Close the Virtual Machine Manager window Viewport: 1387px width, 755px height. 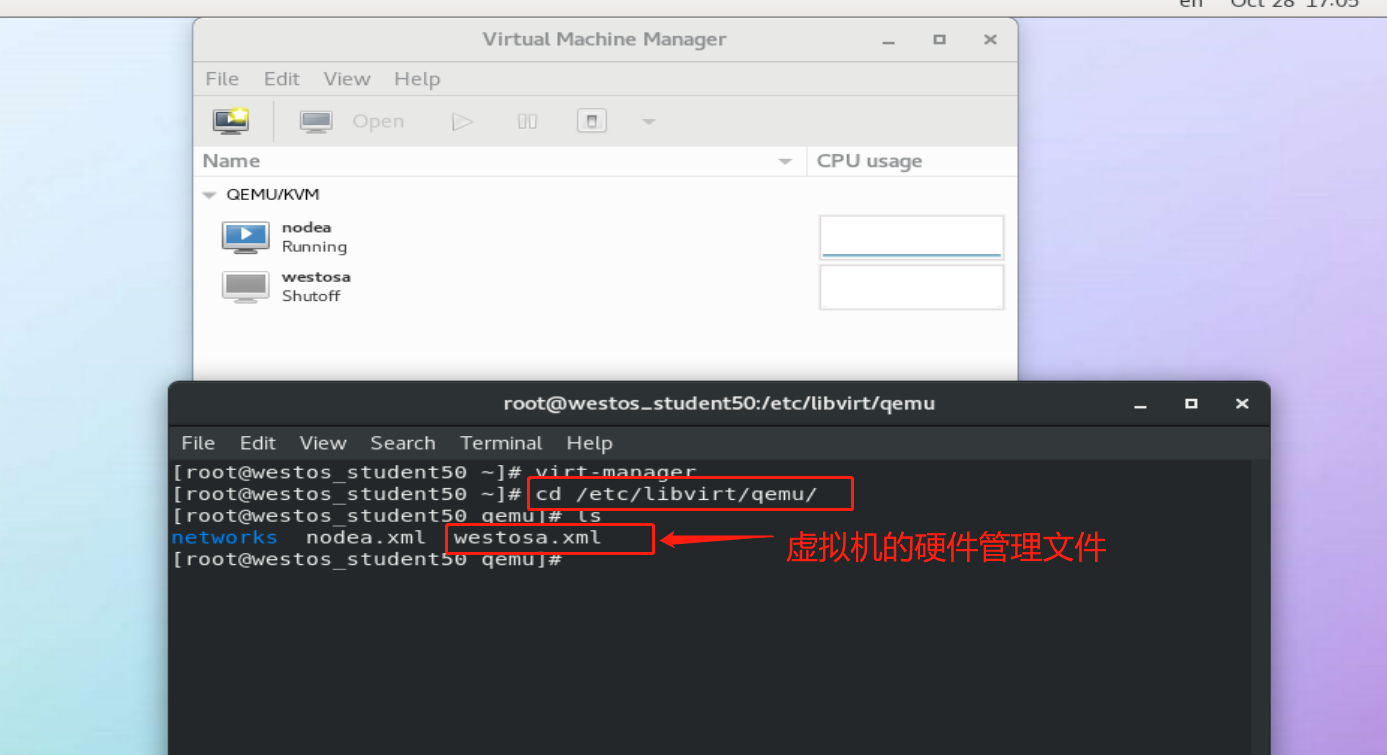[x=990, y=40]
